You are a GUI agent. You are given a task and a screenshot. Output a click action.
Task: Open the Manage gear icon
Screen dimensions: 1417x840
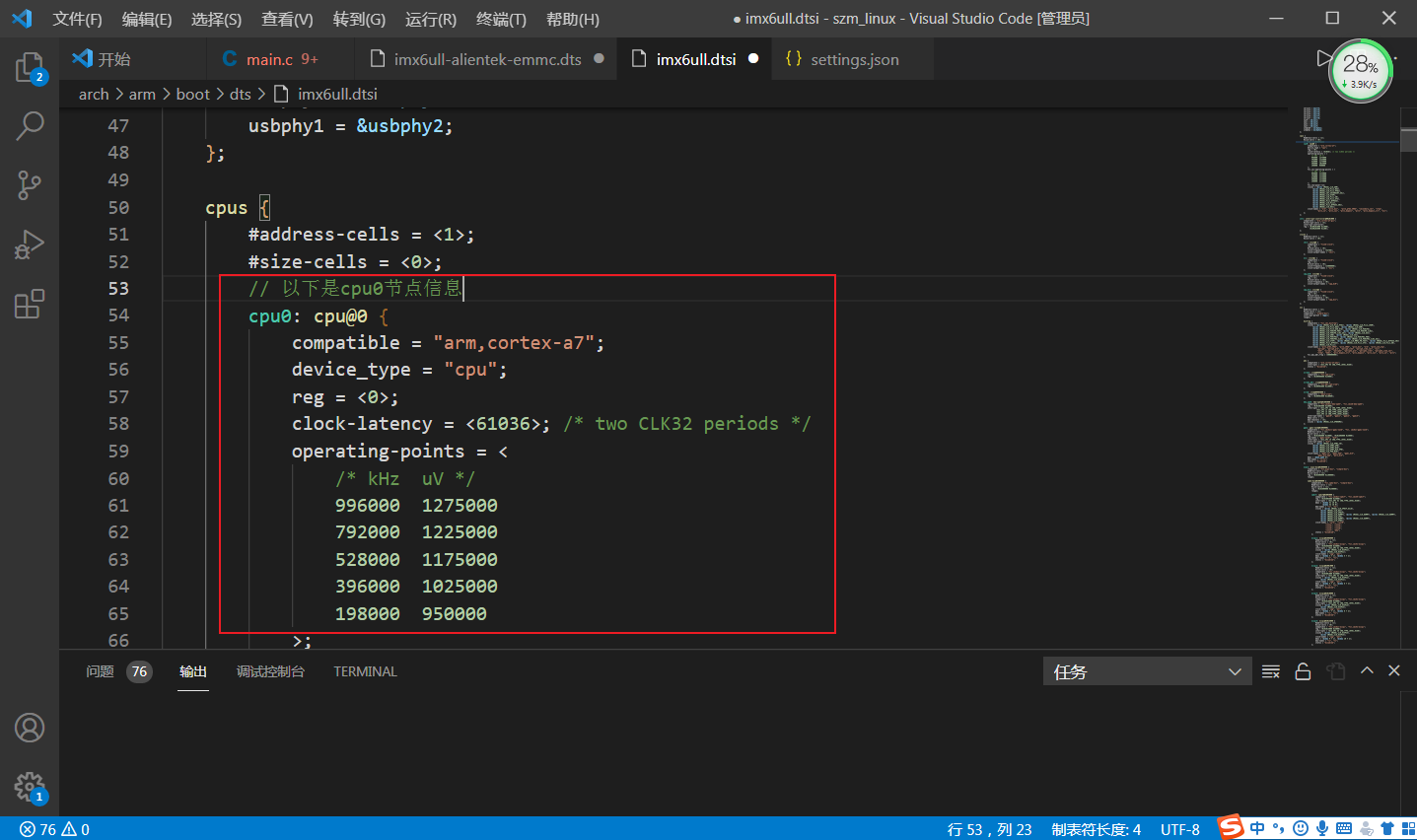point(30,787)
